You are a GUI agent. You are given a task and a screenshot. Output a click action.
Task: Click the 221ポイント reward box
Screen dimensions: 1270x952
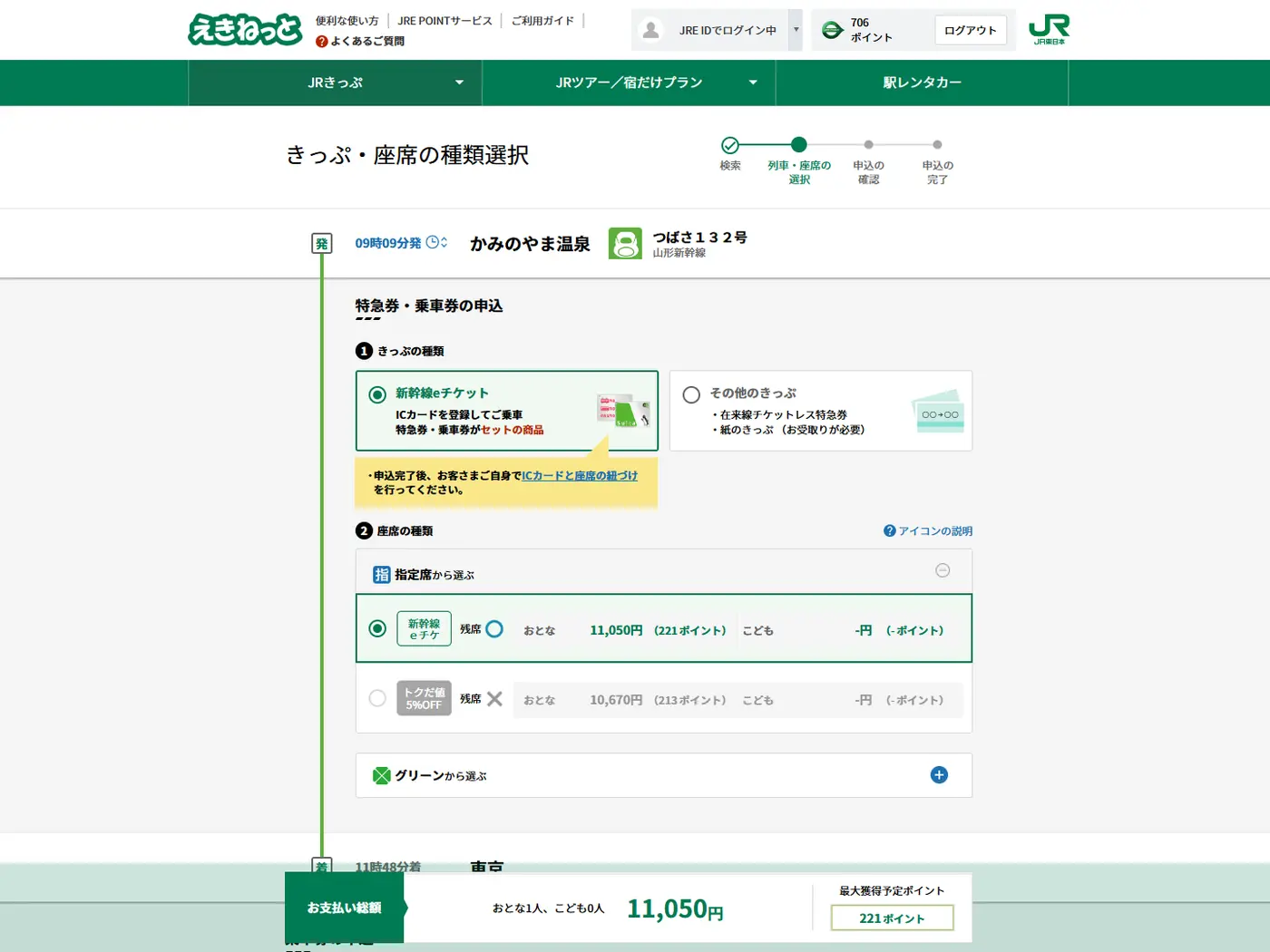[891, 918]
